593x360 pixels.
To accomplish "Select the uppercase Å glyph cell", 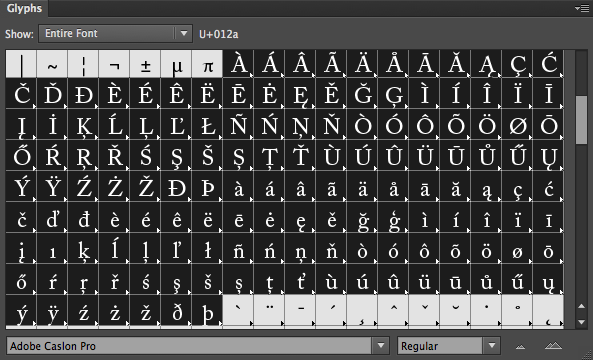I will tap(393, 64).
